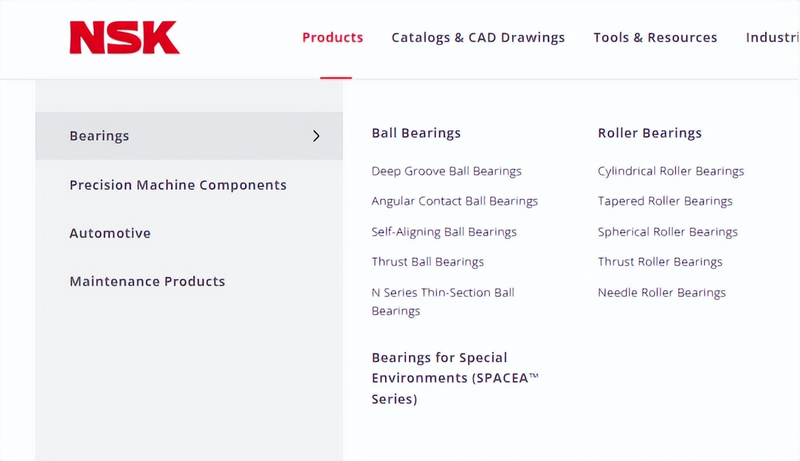This screenshot has height=461, width=800.
Task: Open Bearings for Special Environments SPACEA Series
Action: [454, 378]
